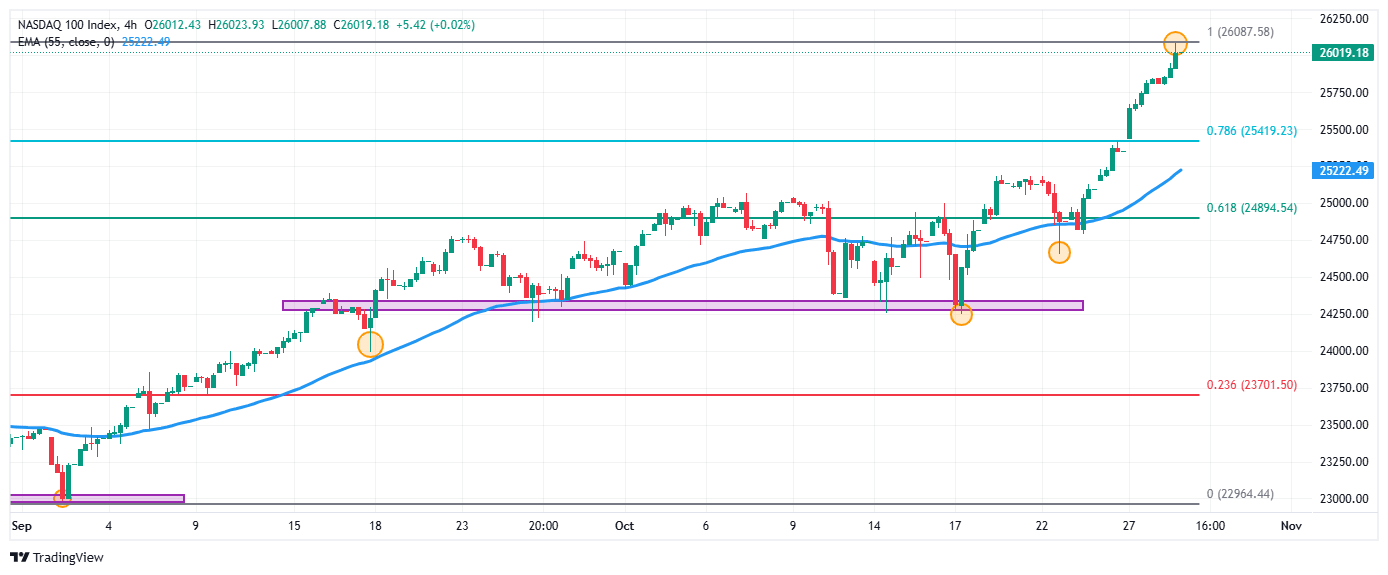Image resolution: width=1388 pixels, height=575 pixels.
Task: Click the blue EMA value label 25222.49
Action: [x=1343, y=171]
